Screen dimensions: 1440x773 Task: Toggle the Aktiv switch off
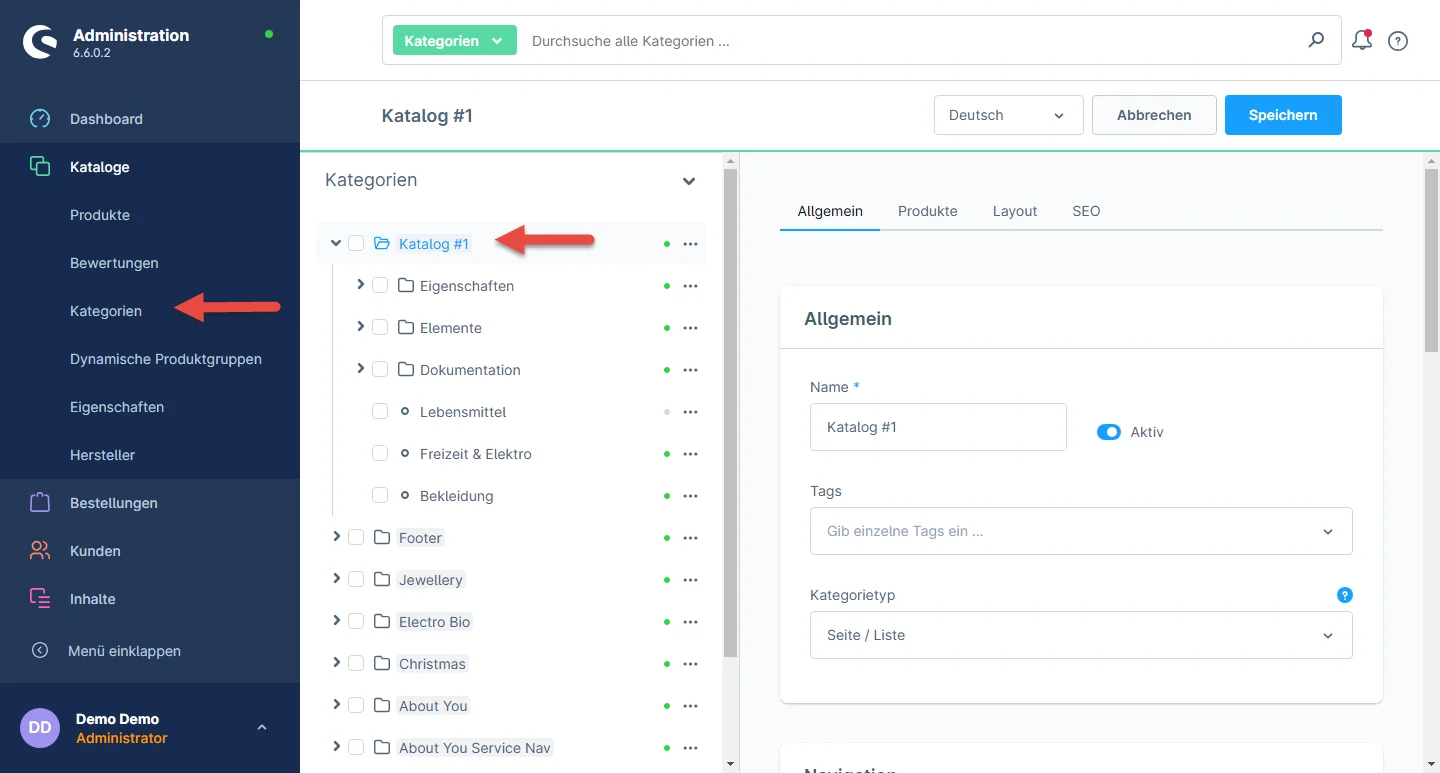pos(1108,432)
